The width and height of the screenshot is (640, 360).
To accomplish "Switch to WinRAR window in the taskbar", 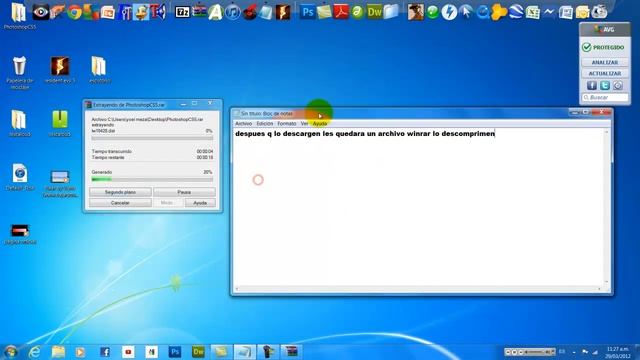I will click(291, 351).
